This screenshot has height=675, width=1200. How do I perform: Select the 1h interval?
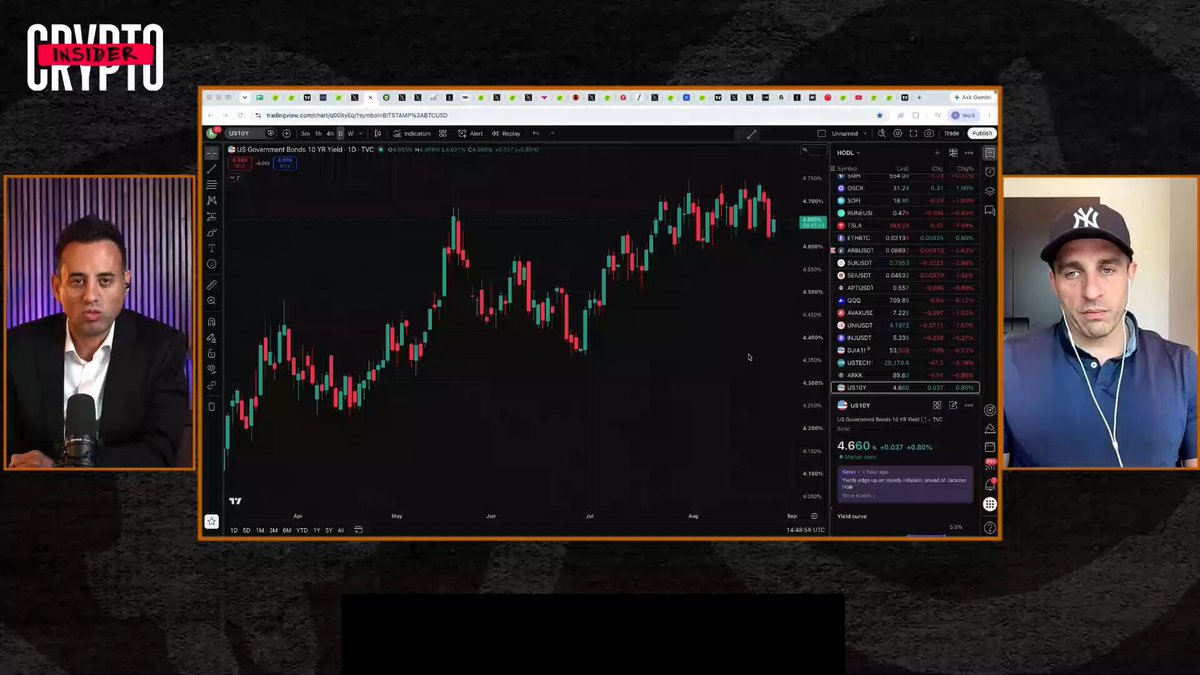(318, 133)
